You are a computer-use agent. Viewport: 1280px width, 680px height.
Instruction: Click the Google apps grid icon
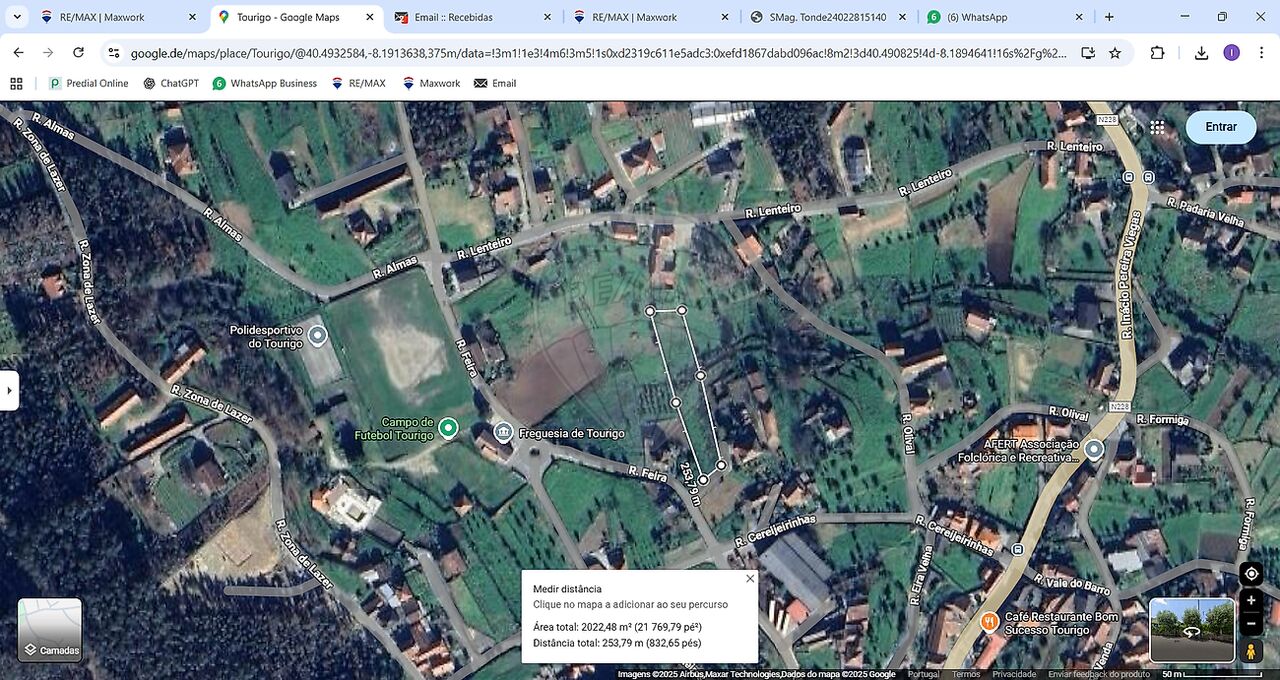coord(1157,127)
